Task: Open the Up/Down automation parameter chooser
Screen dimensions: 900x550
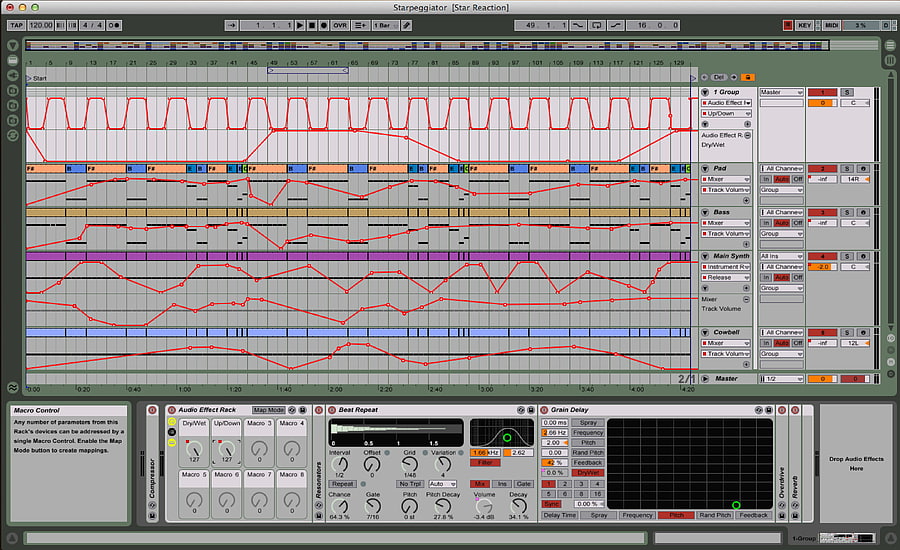Action: click(x=726, y=114)
